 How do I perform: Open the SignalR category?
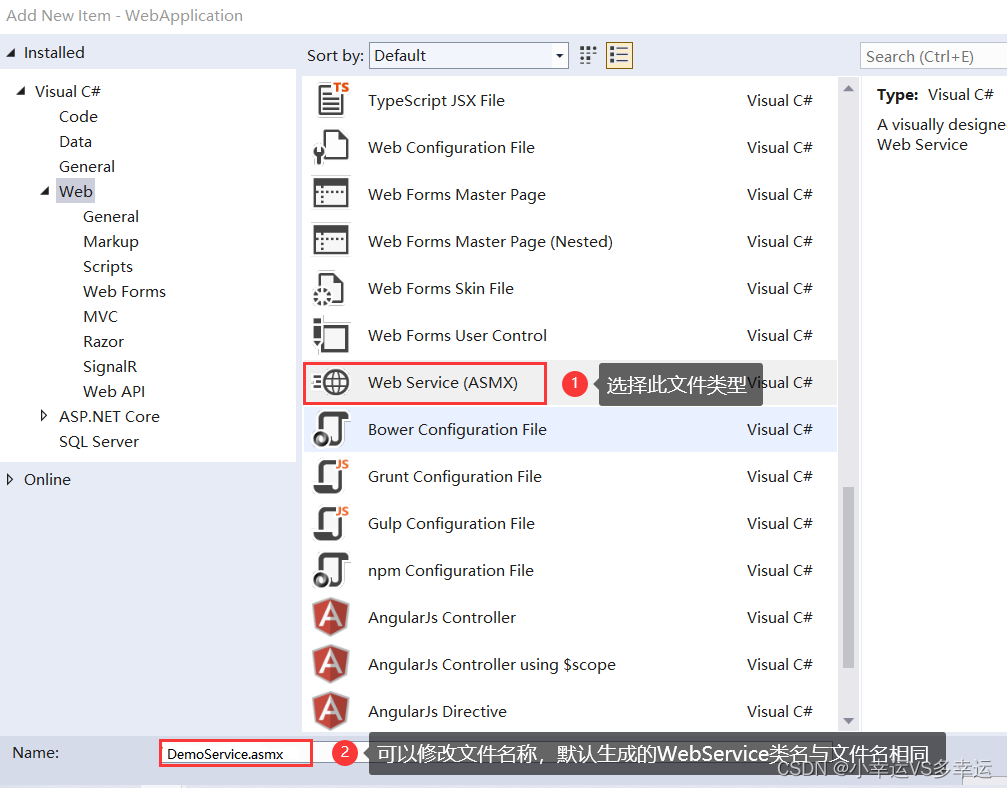pyautogui.click(x=110, y=366)
